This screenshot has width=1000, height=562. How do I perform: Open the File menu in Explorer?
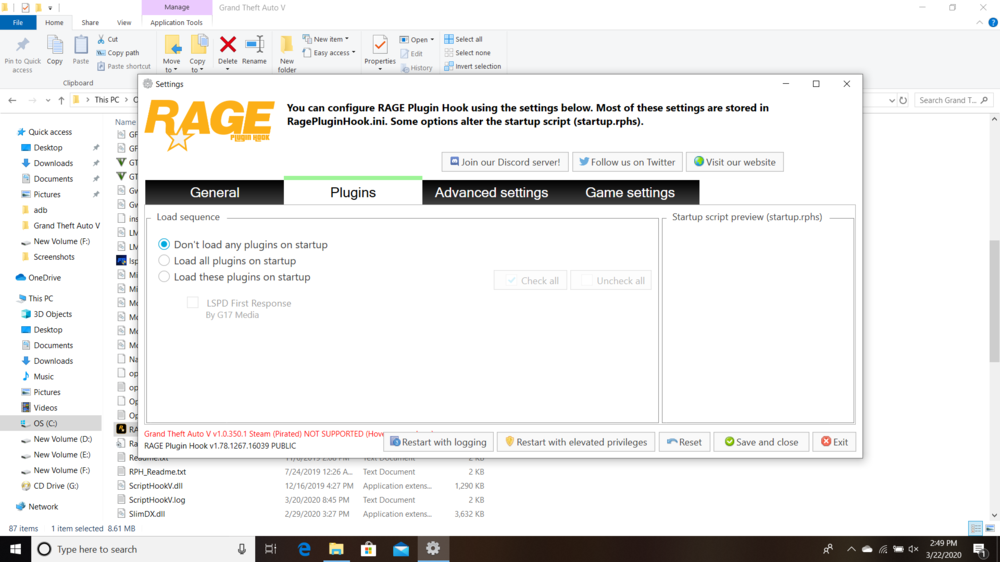click(x=18, y=22)
